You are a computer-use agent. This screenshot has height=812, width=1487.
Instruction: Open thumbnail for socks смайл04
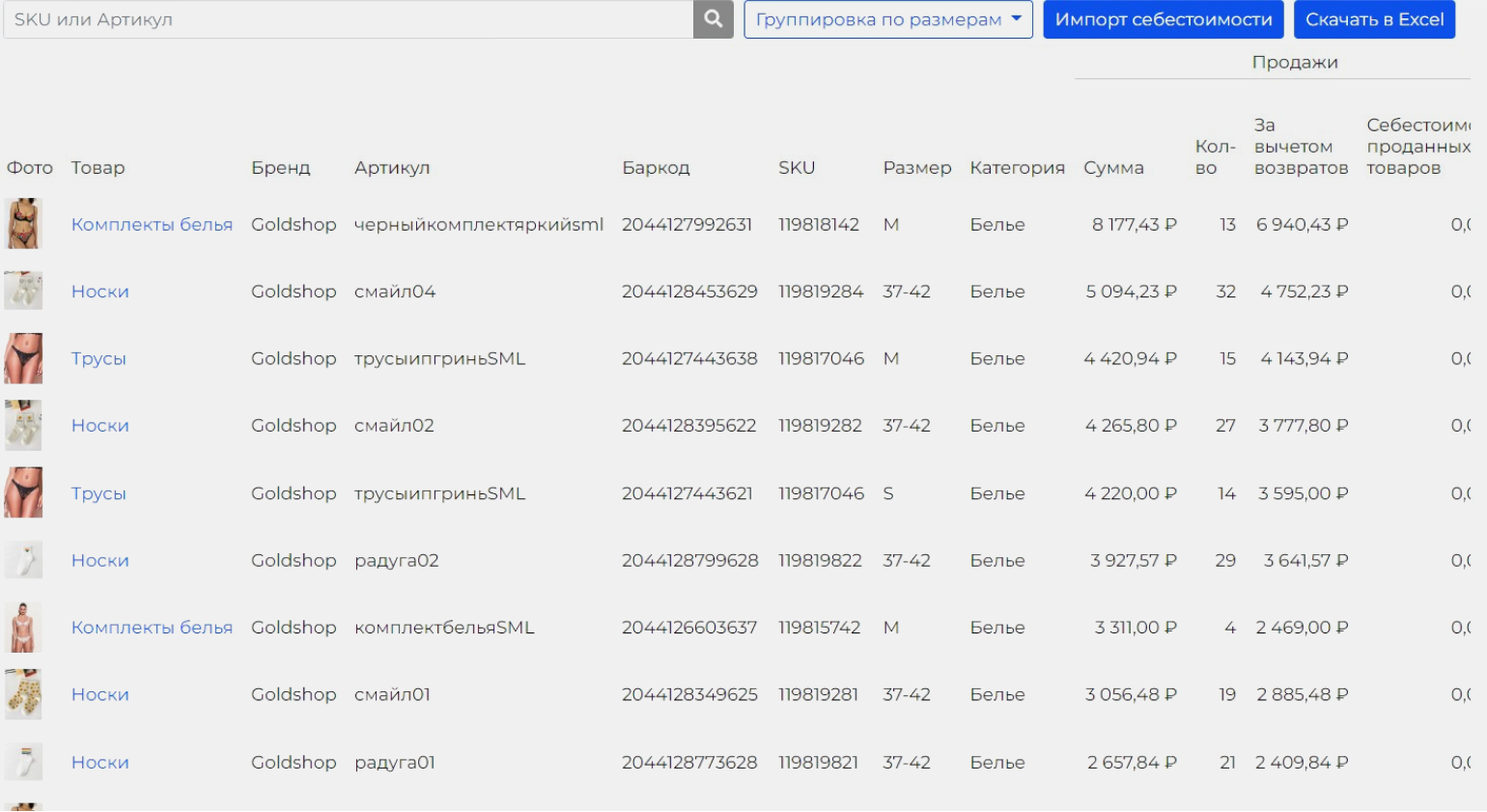[x=23, y=291]
